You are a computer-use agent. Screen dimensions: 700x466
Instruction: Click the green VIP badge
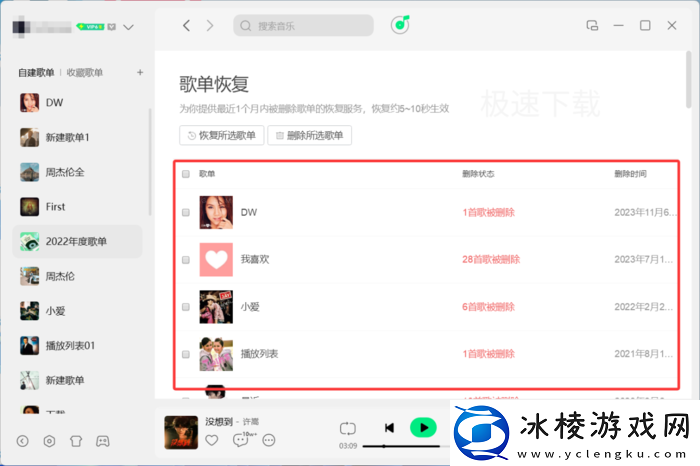[91, 27]
